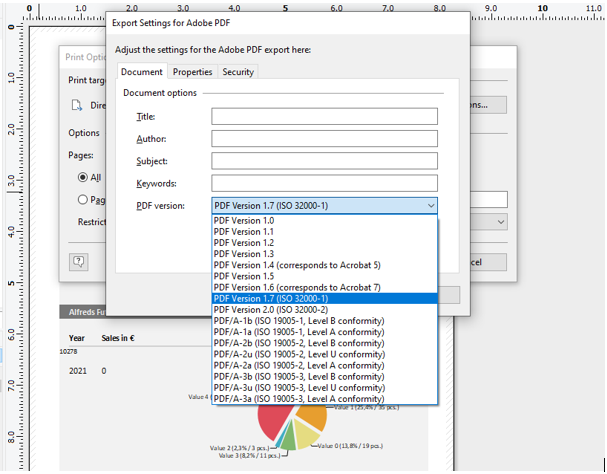
Task: Select the All pages radio button
Action: tap(82, 177)
